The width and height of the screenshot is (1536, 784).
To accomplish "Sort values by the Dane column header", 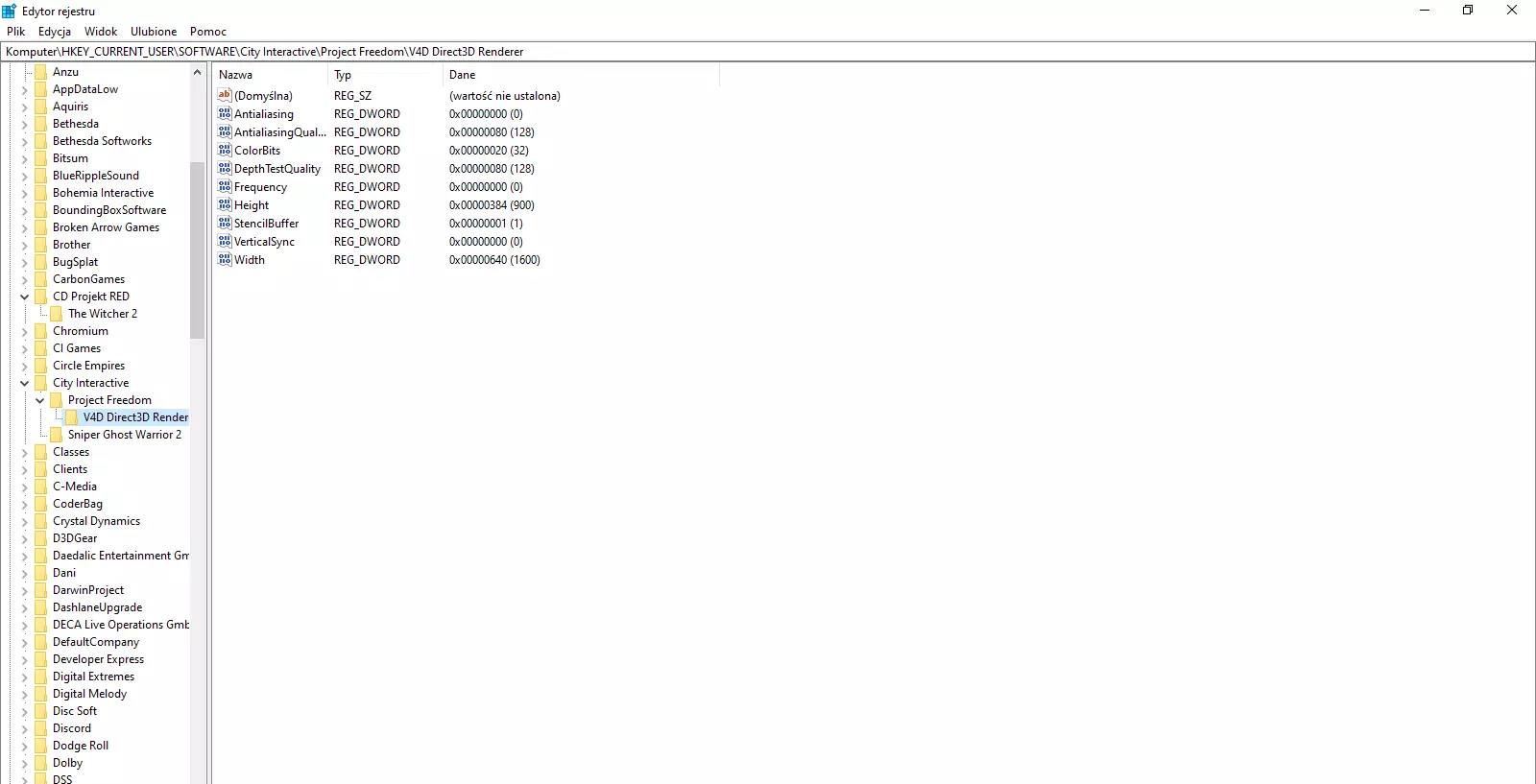I will (581, 75).
